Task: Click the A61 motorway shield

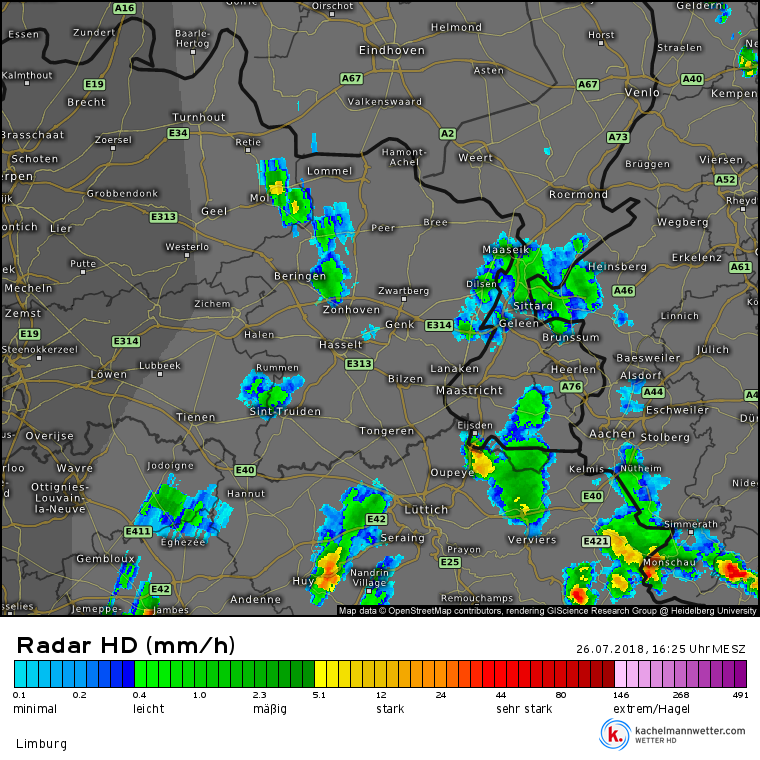Action: click(740, 267)
